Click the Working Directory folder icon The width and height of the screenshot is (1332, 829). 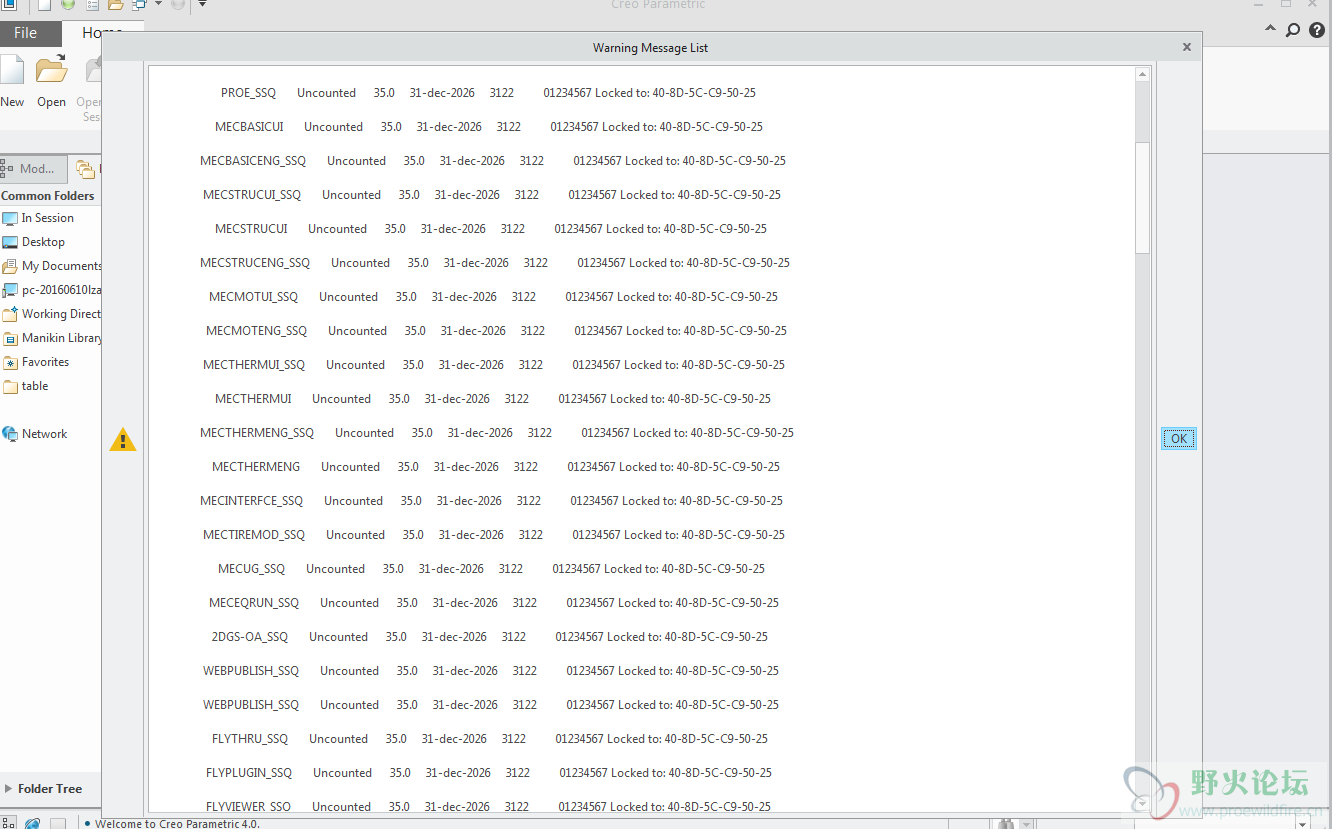(x=10, y=314)
